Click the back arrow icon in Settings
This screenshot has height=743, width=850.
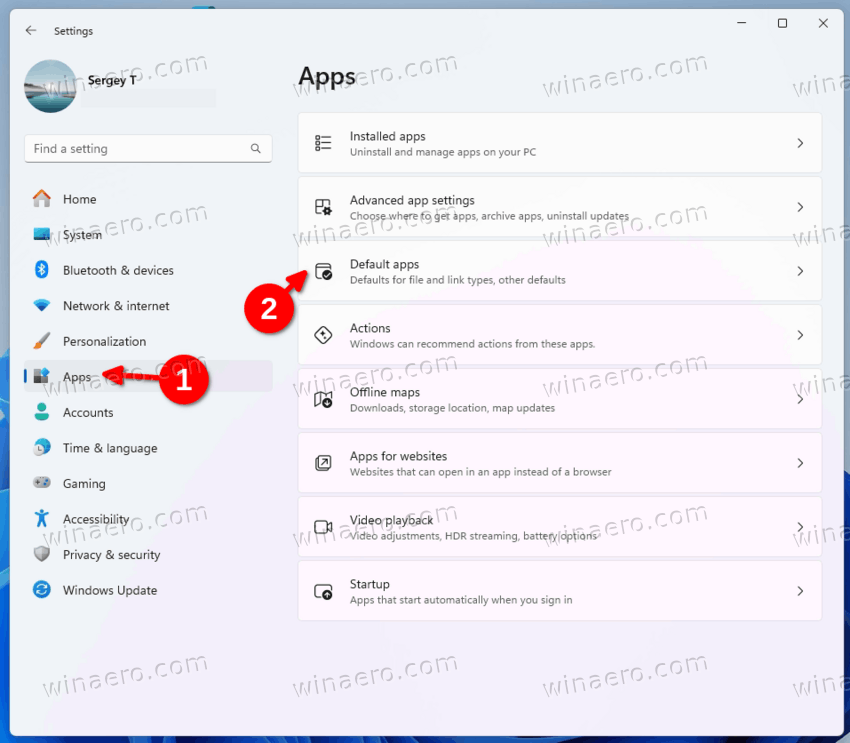(31, 30)
